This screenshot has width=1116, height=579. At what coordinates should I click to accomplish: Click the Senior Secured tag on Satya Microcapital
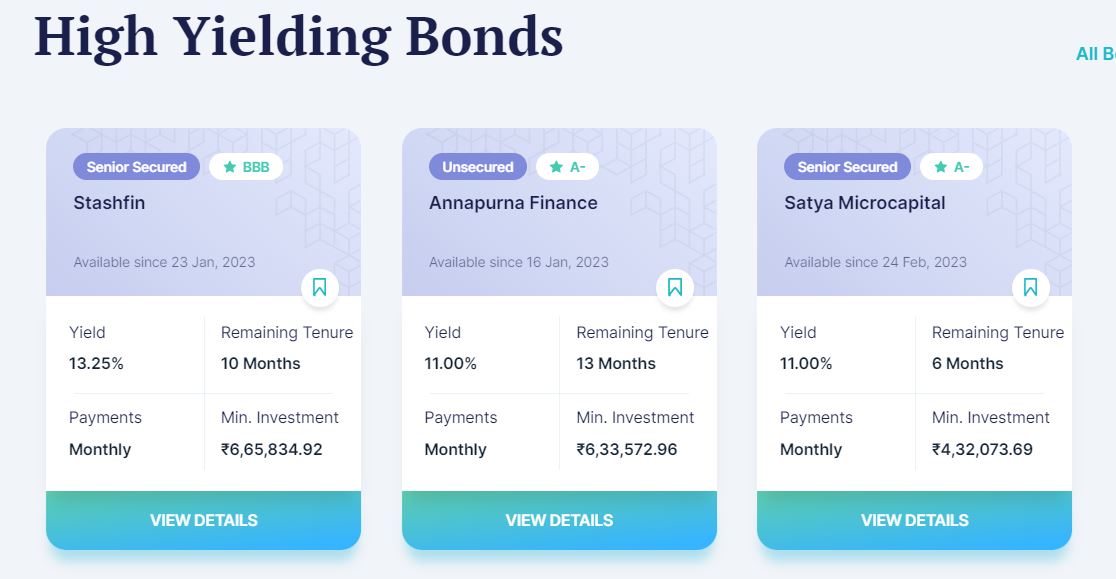(x=847, y=167)
